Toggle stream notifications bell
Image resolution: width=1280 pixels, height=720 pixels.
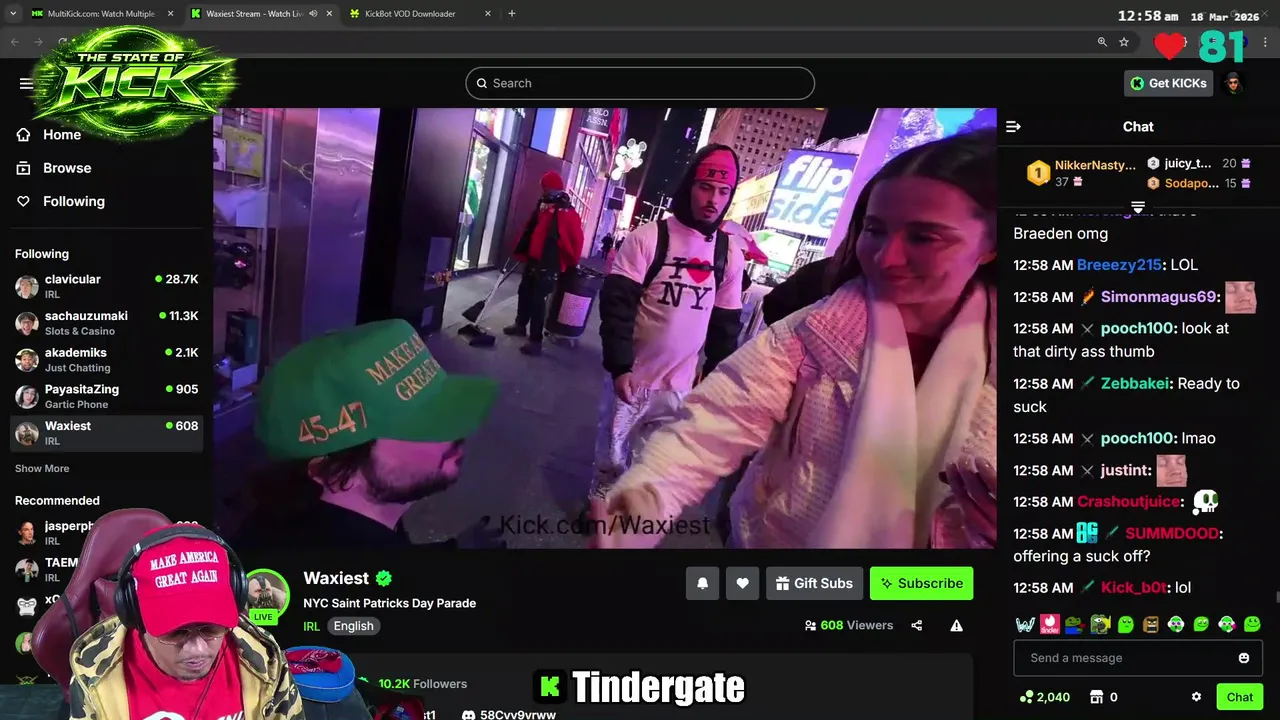[702, 583]
